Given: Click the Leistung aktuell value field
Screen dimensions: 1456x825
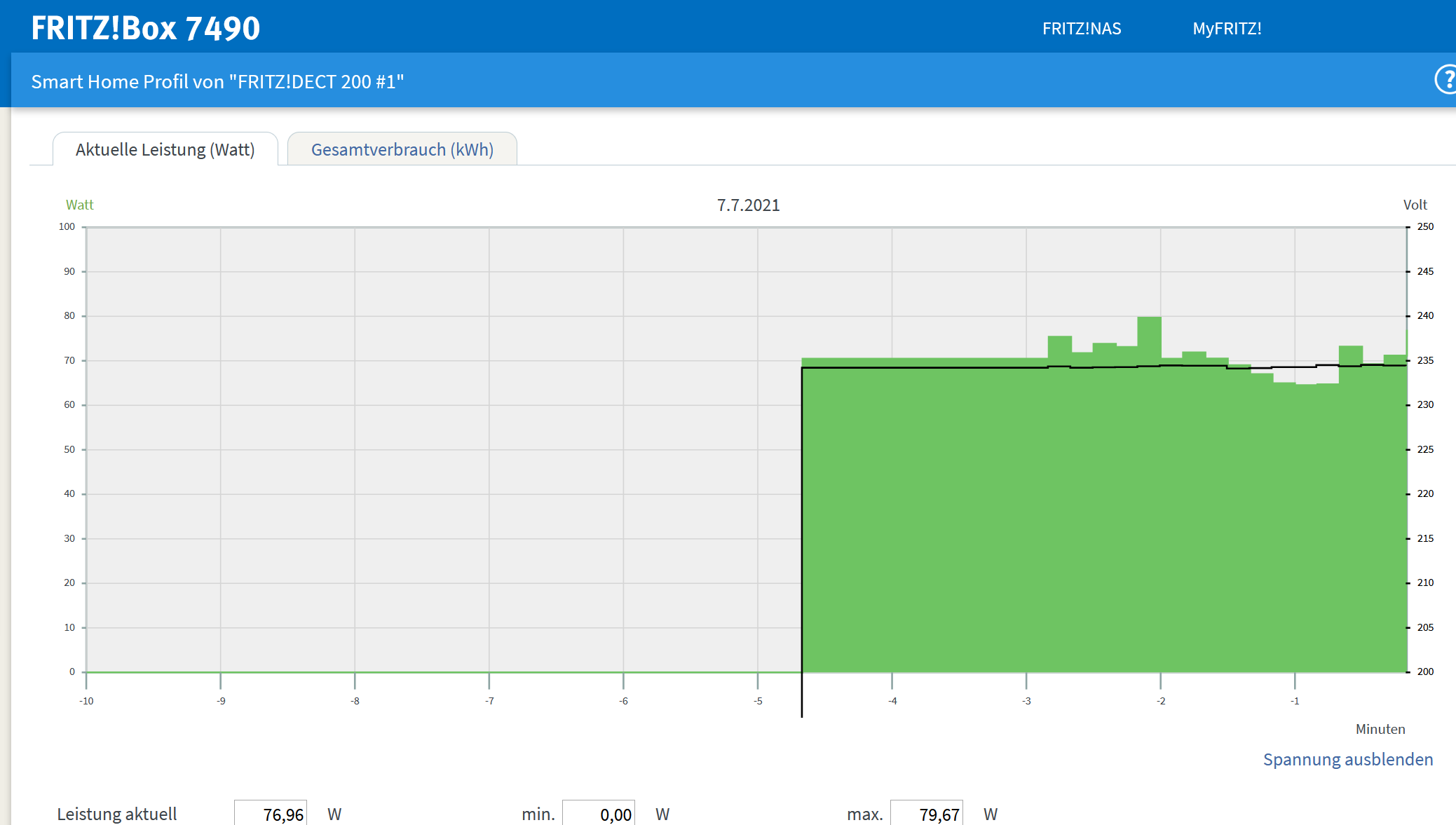Looking at the screenshot, I should (x=271, y=814).
